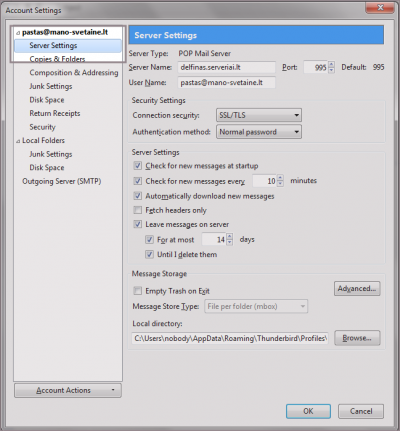The width and height of the screenshot is (400, 431).
Task: Open the Message Store Type dropdown
Action: coord(256,306)
